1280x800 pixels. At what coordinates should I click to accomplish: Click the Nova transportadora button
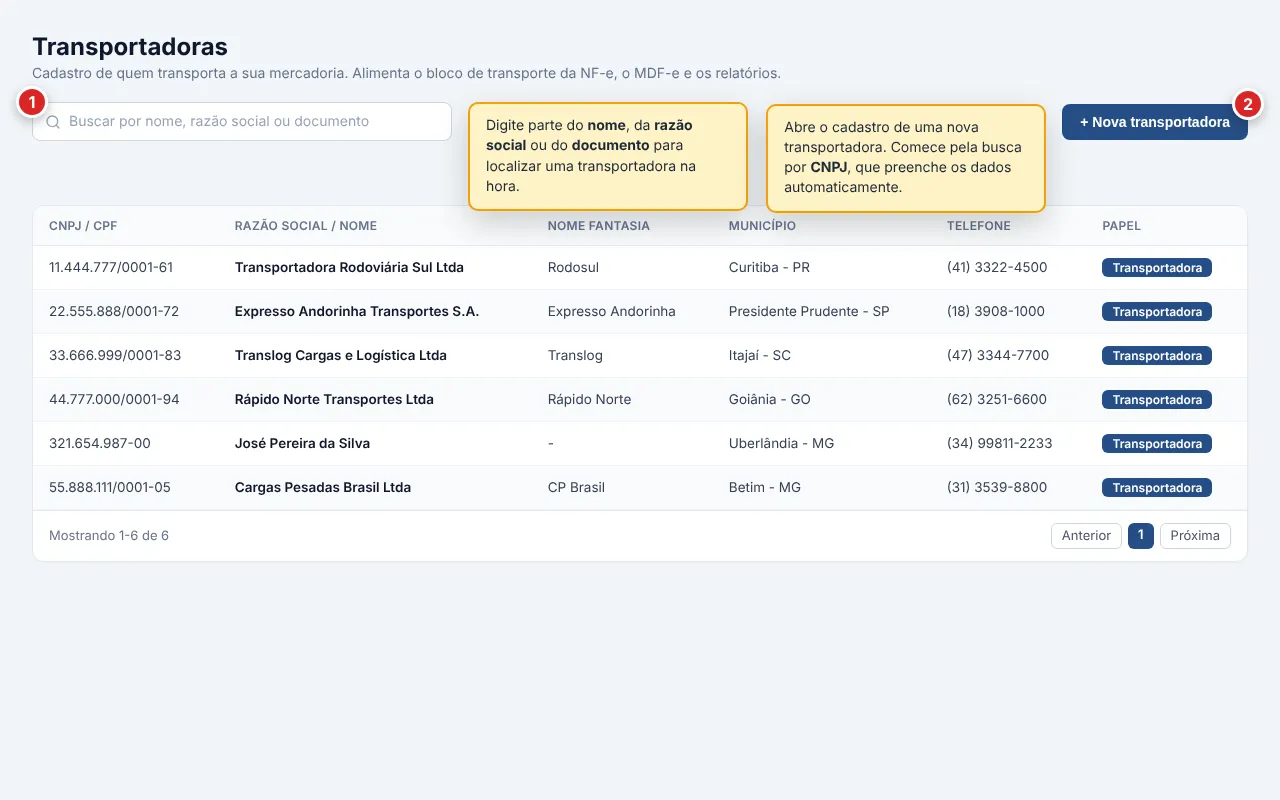[x=1155, y=122]
